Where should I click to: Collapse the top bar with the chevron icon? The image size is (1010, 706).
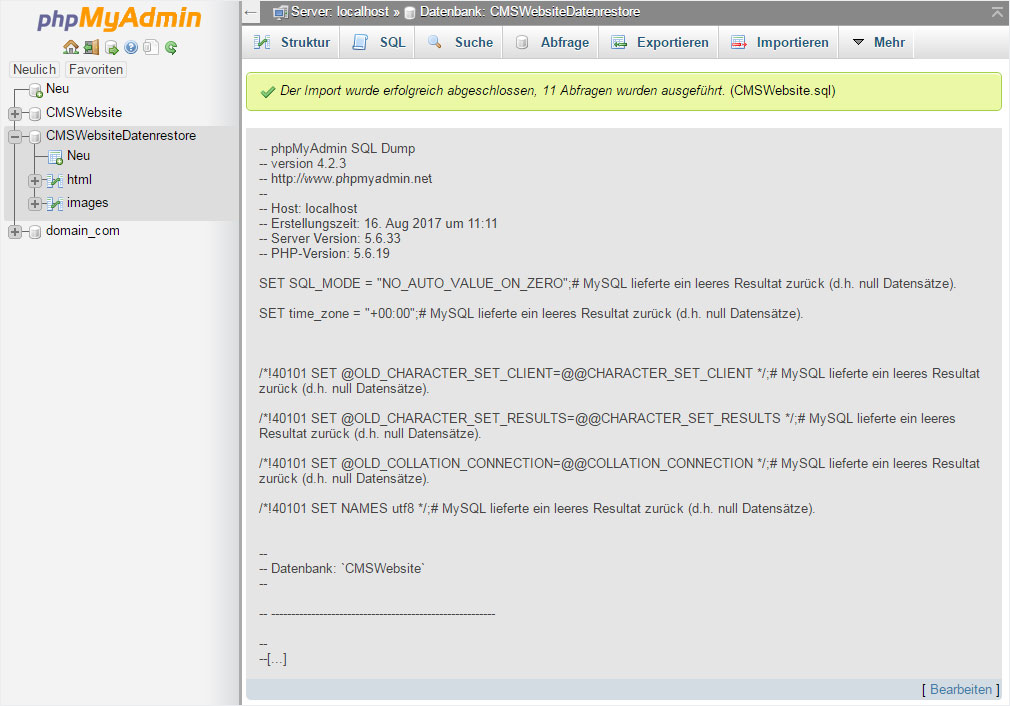997,12
